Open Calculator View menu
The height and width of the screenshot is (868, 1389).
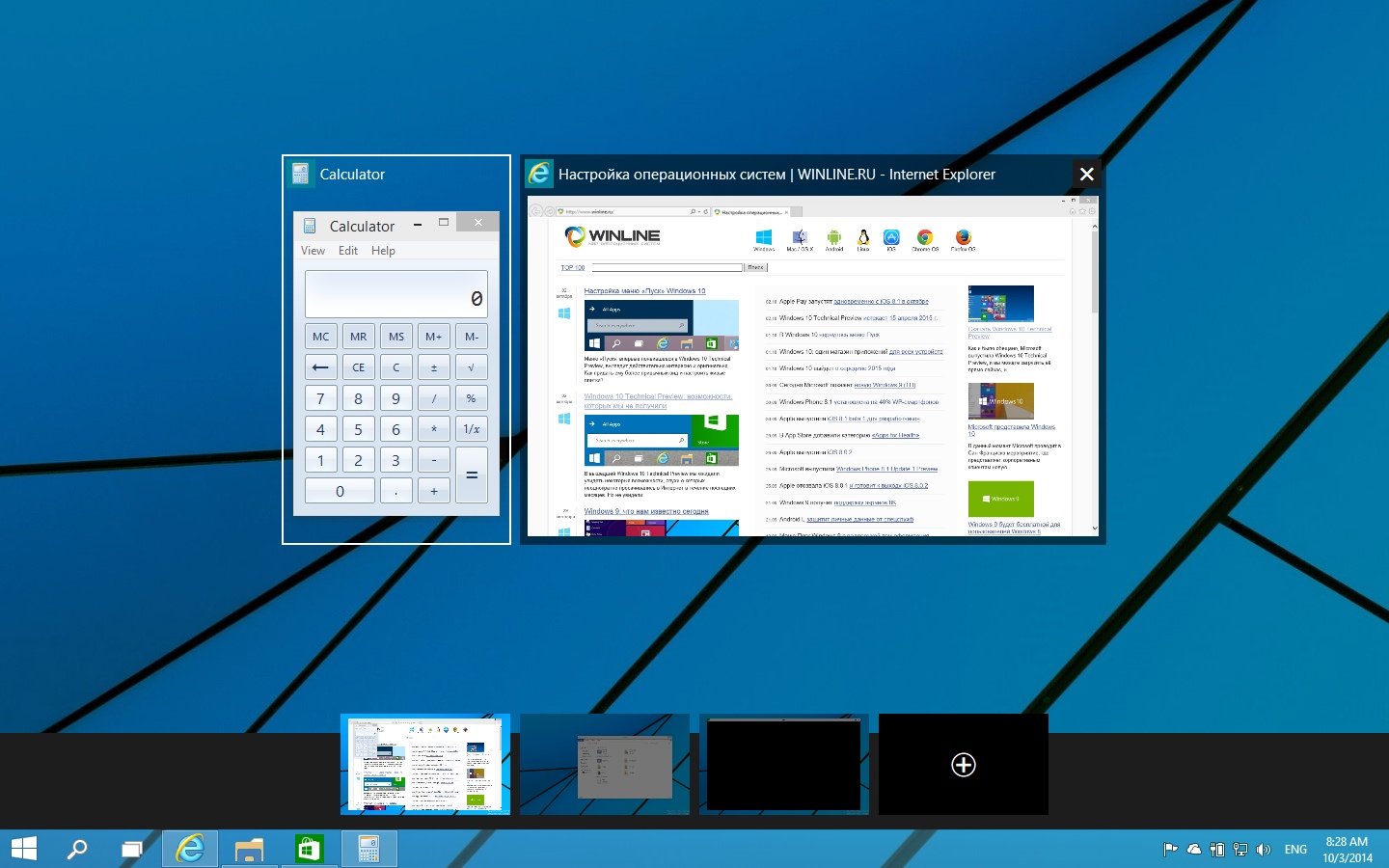(x=313, y=251)
